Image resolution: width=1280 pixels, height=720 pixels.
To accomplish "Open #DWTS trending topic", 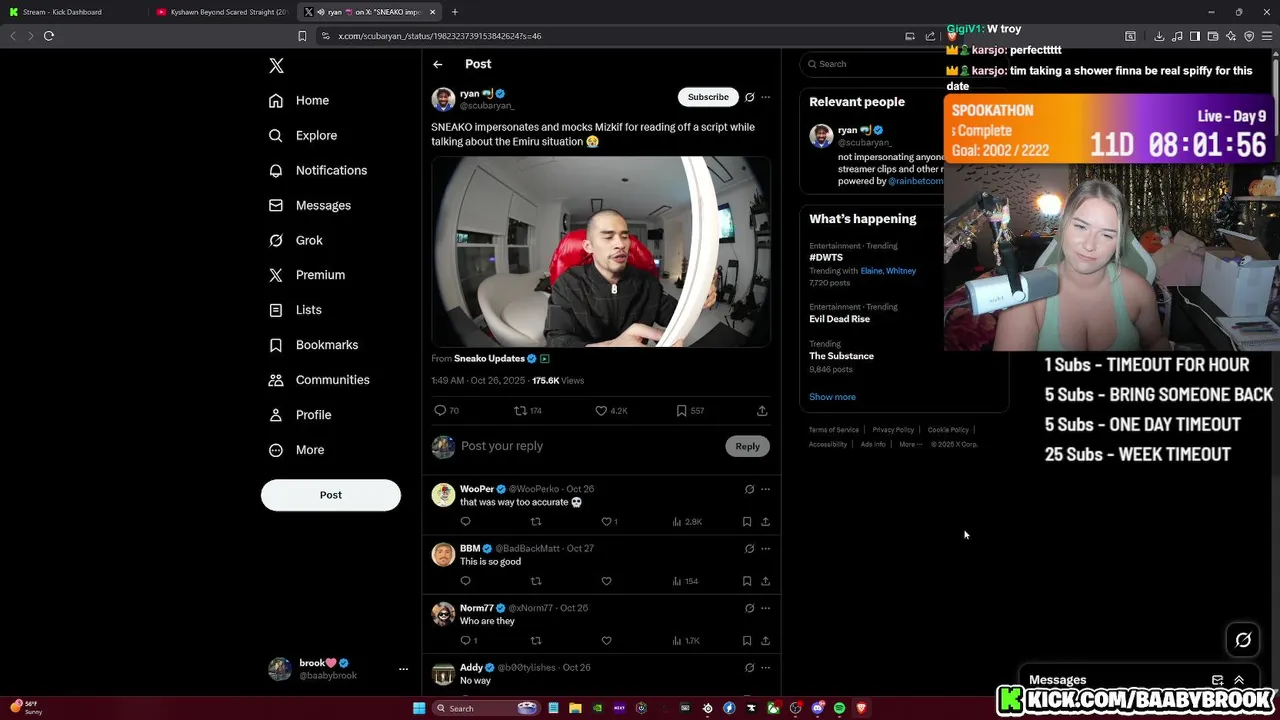I will click(x=826, y=258).
